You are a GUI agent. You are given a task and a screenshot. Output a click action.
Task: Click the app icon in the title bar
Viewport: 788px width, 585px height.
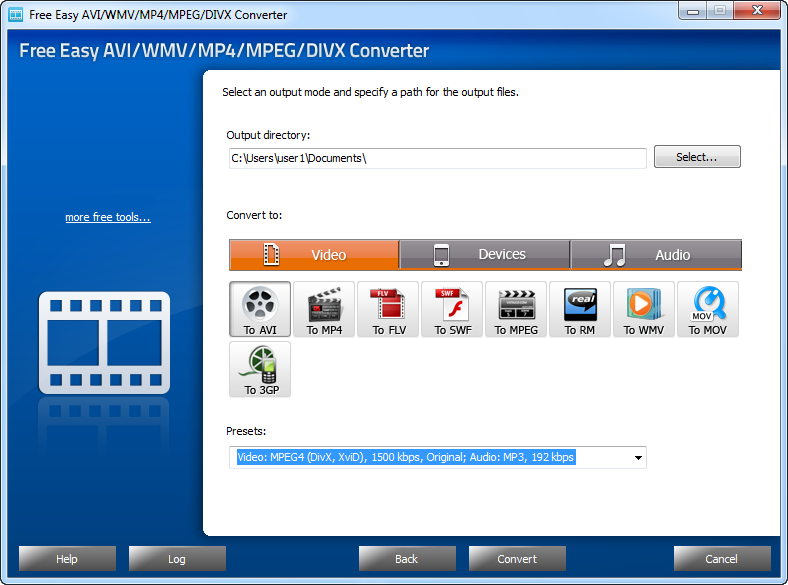pos(16,15)
